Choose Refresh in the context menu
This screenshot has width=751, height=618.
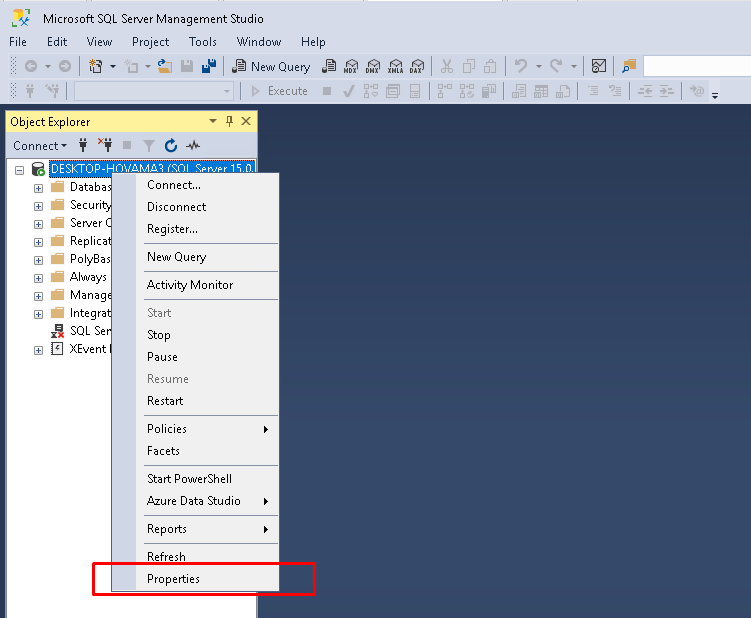click(195, 557)
